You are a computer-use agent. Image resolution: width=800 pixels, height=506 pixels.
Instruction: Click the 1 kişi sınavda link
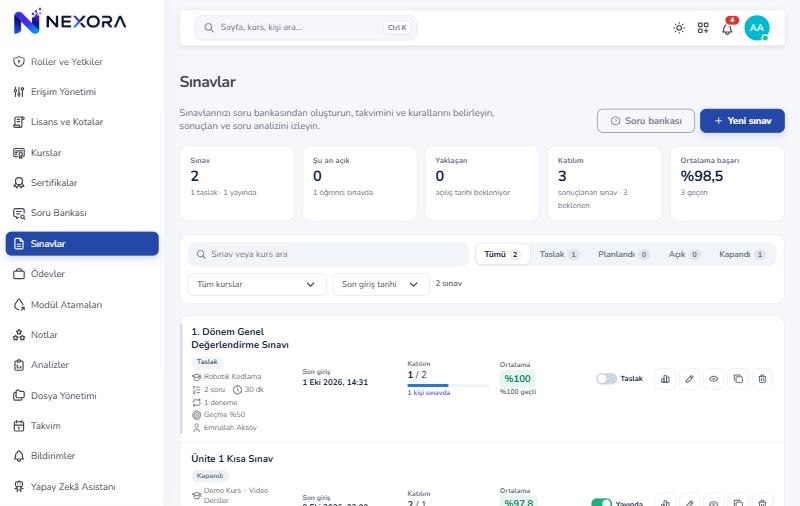tap(429, 393)
